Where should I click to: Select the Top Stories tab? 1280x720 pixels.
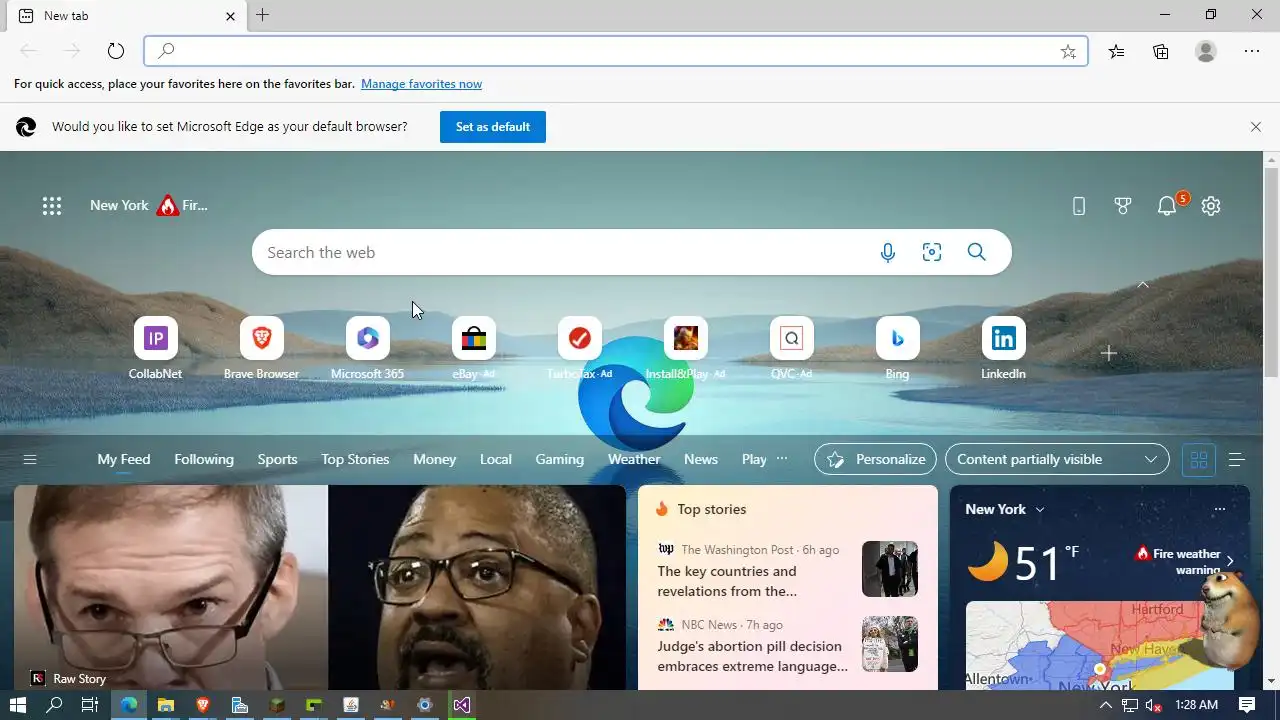point(355,459)
